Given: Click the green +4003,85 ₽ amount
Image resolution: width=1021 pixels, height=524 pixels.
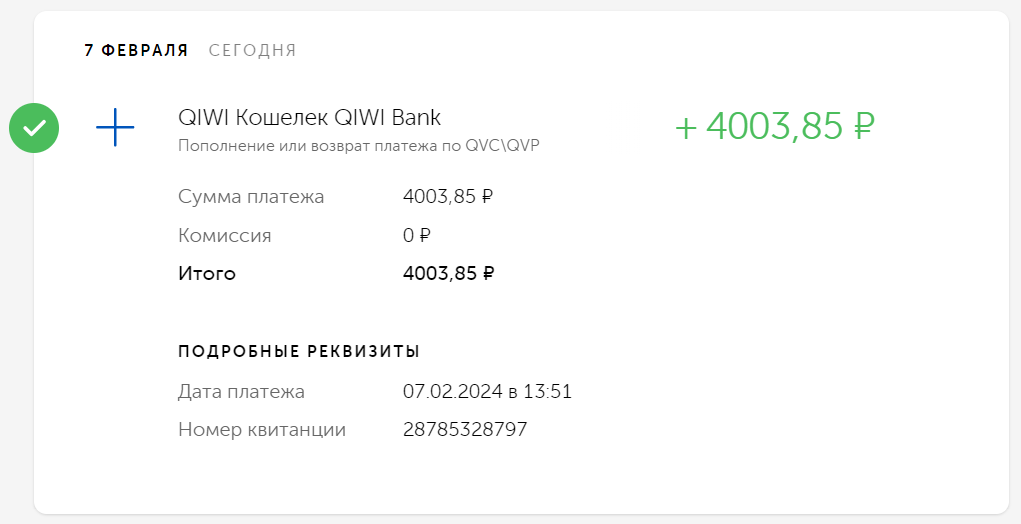Looking at the screenshot, I should point(775,126).
